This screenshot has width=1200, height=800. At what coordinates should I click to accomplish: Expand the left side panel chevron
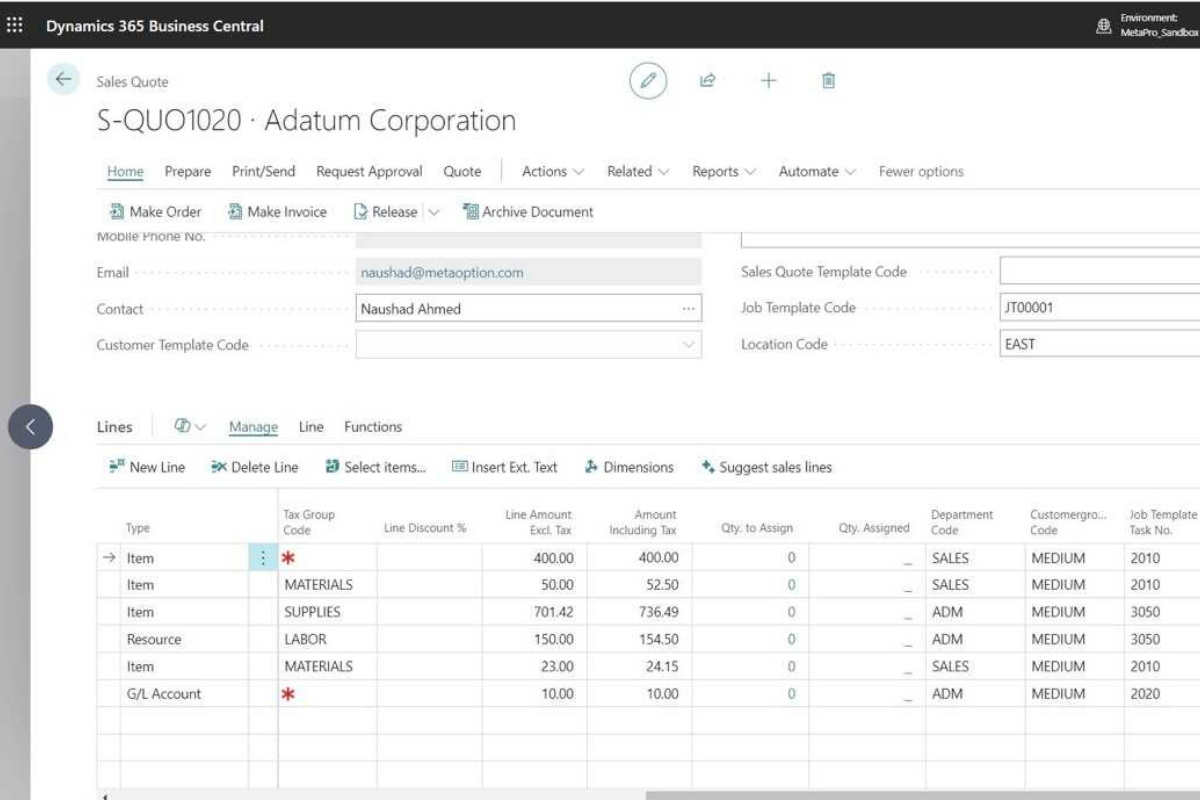pos(30,427)
